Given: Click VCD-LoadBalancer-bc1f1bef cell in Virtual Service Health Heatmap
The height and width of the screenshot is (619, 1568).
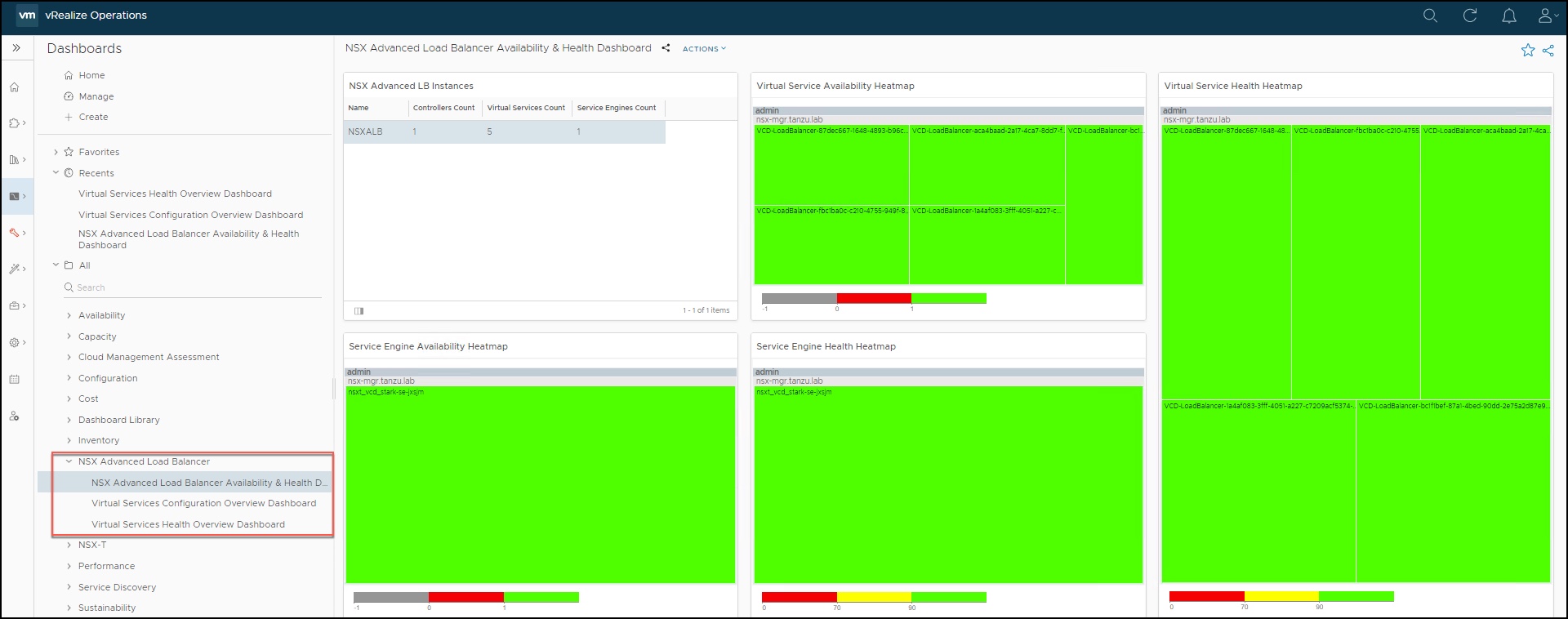Looking at the screenshot, I should 1453,492.
